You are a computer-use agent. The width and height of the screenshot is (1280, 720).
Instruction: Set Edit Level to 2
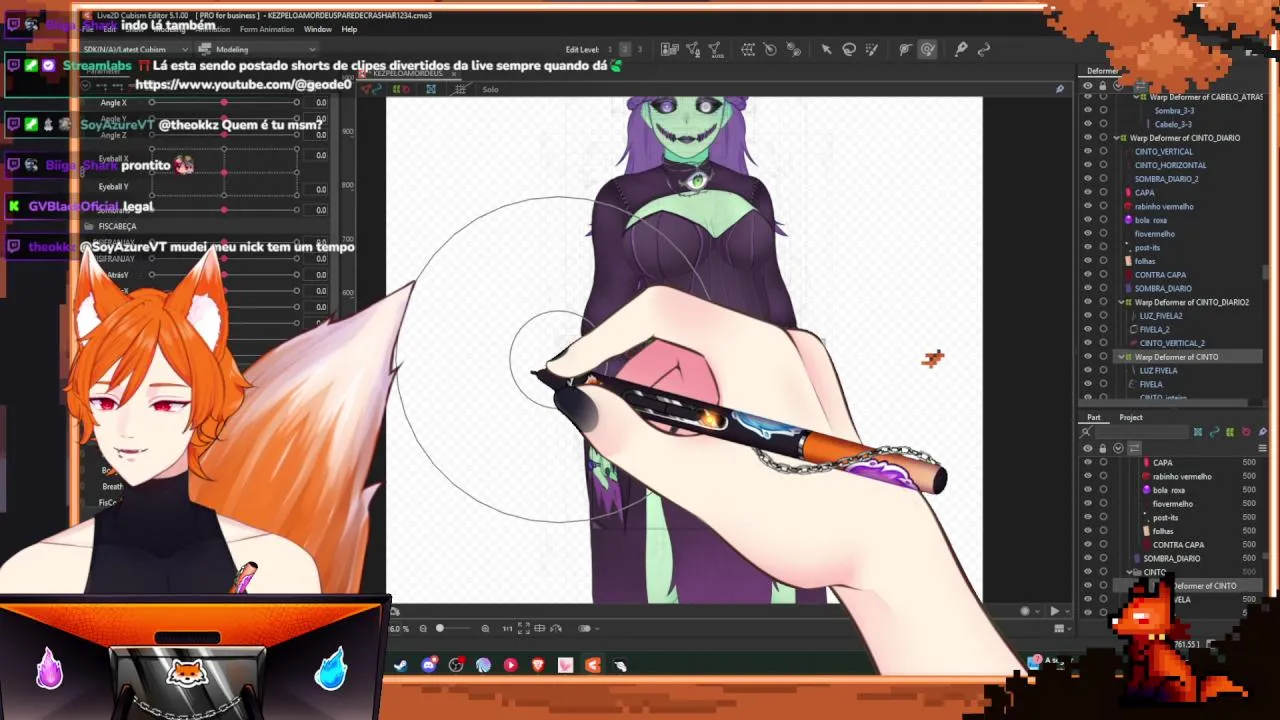625,49
